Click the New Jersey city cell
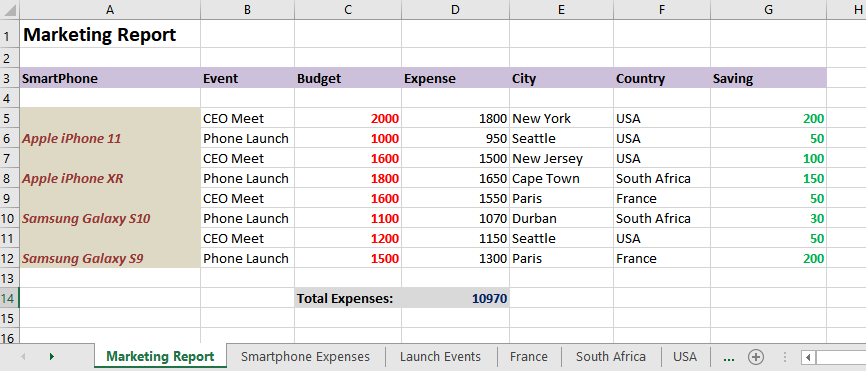Viewport: 866px width, 371px height. click(561, 158)
